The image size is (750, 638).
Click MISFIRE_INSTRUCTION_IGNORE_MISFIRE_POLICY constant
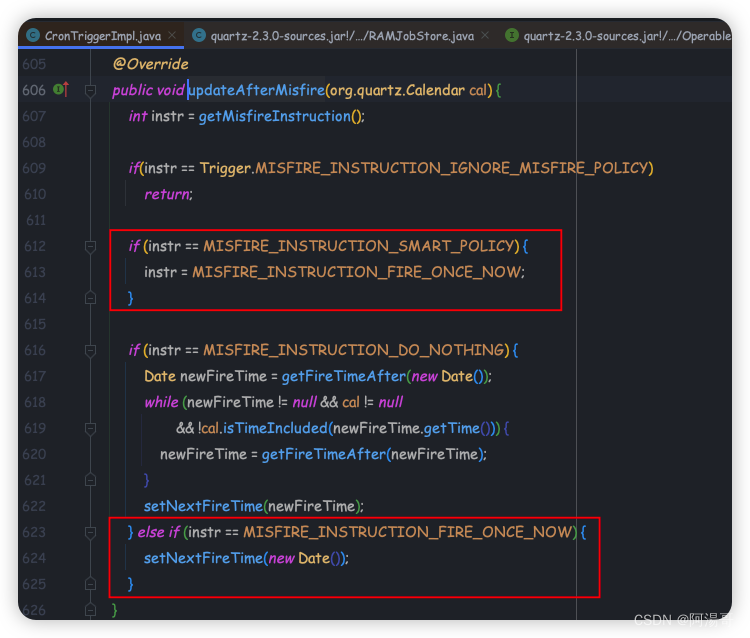click(x=453, y=168)
